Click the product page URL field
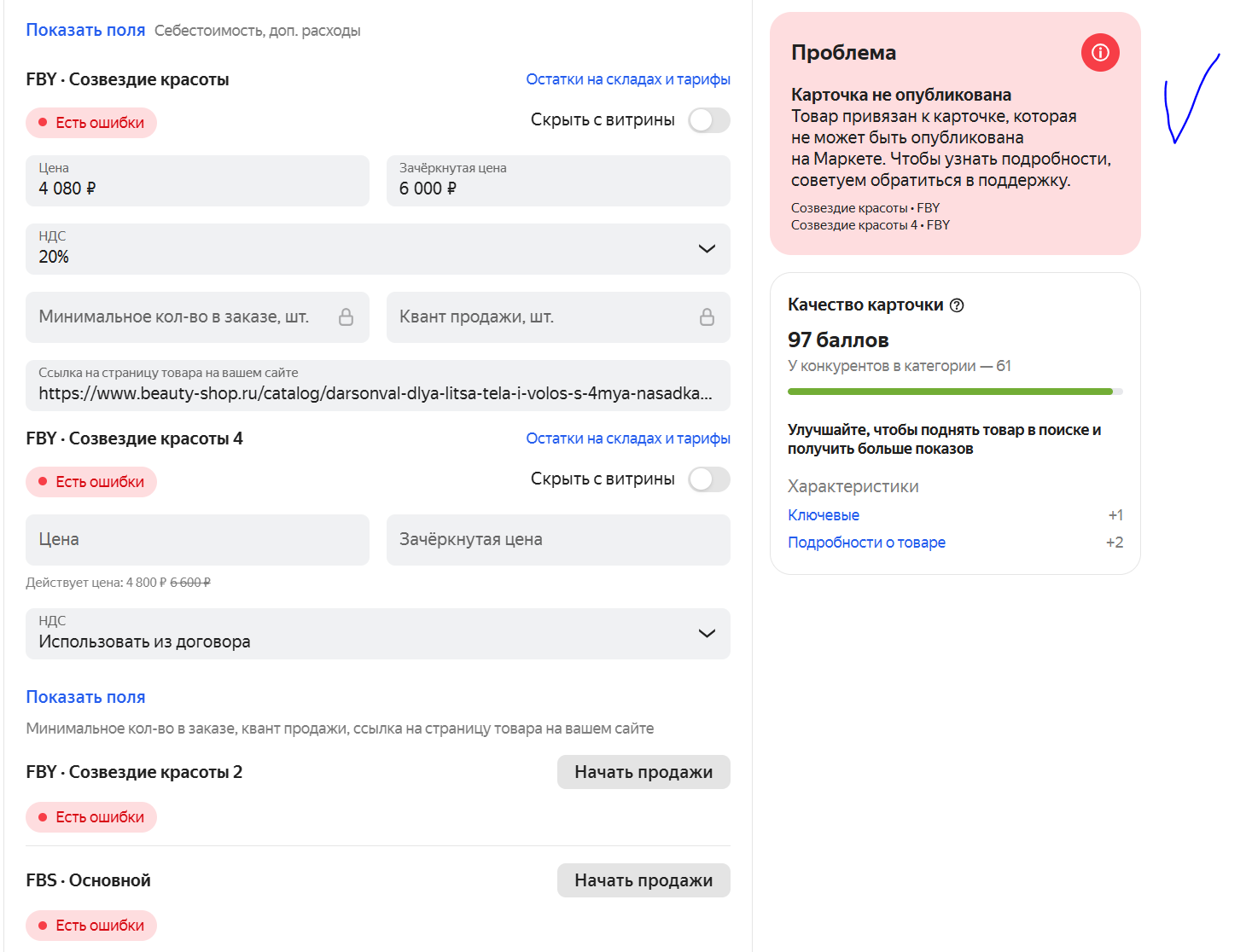Viewport: 1252px width, 952px height. click(377, 386)
